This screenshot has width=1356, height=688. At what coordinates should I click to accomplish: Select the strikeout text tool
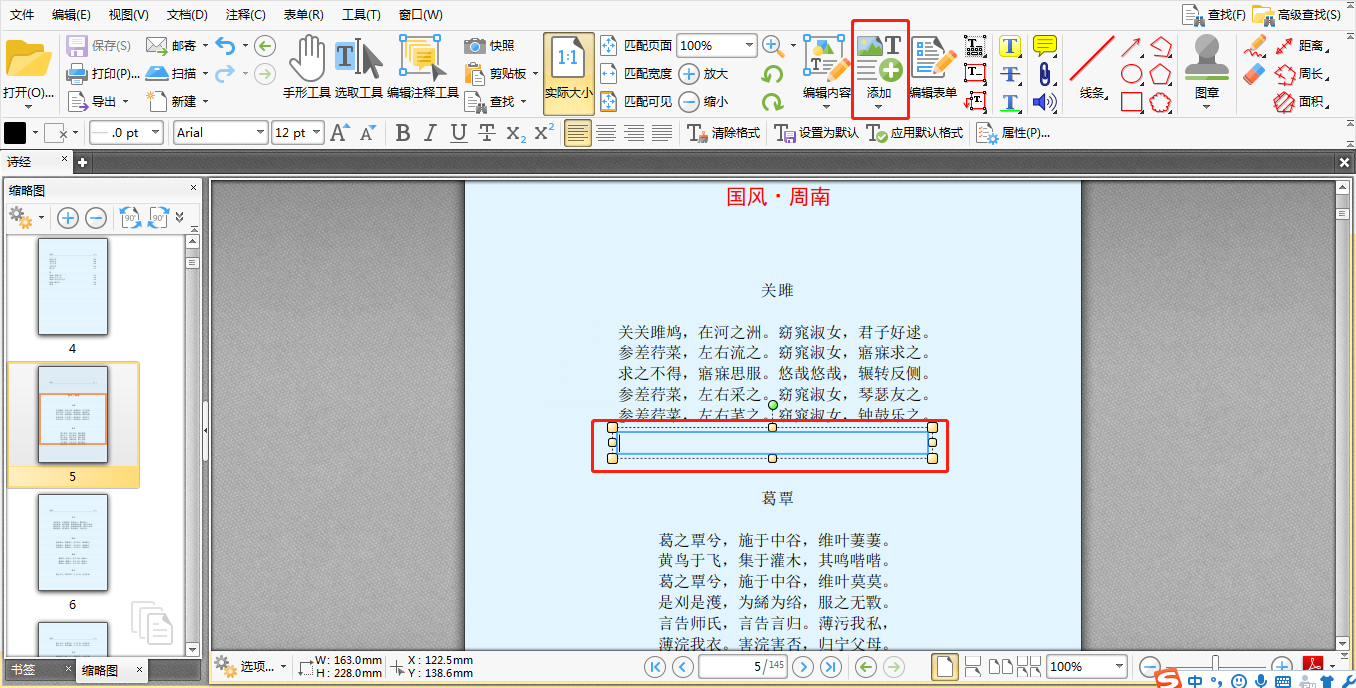1010,74
